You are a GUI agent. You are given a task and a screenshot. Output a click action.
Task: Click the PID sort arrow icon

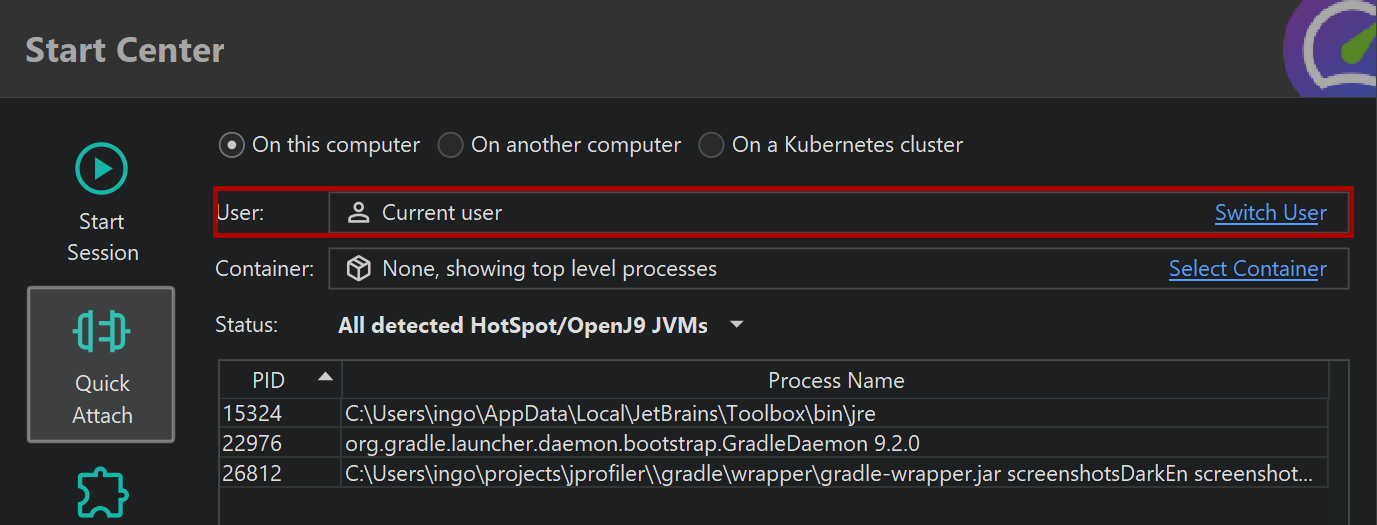tap(325, 377)
